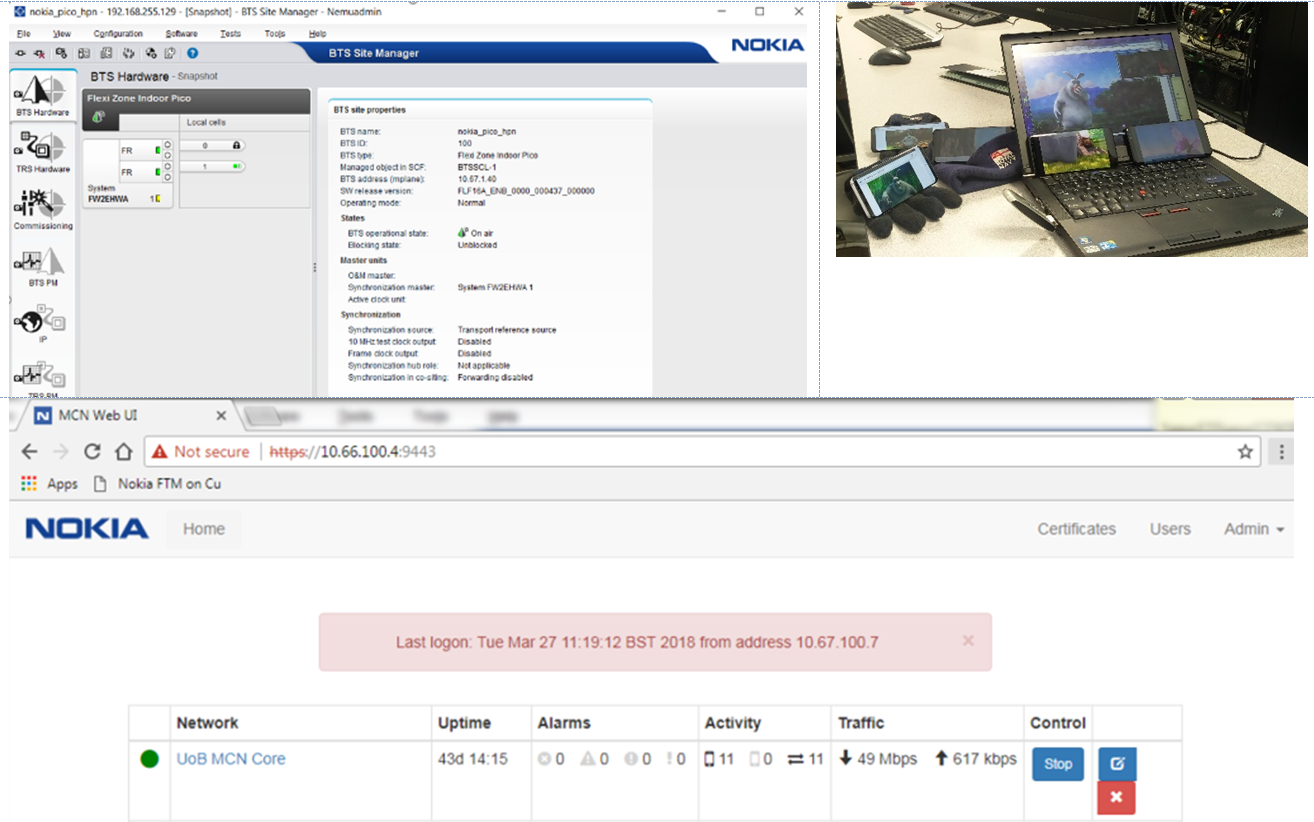Click the disconnect icon with red X
The width and height of the screenshot is (1314, 822).
[x=39, y=53]
